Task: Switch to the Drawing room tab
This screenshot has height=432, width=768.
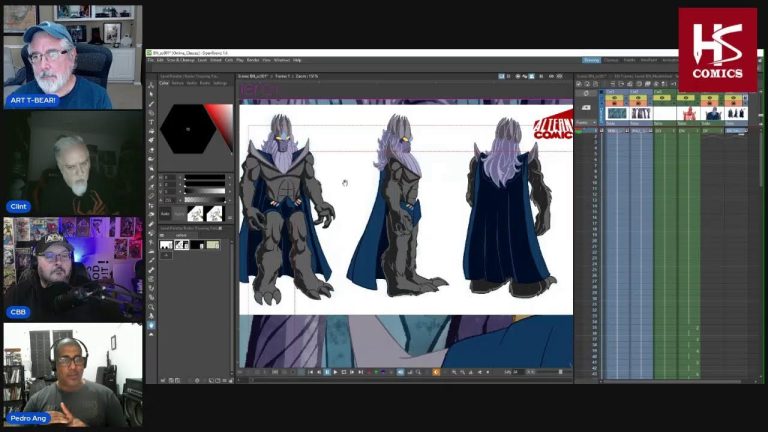Action: tap(591, 60)
